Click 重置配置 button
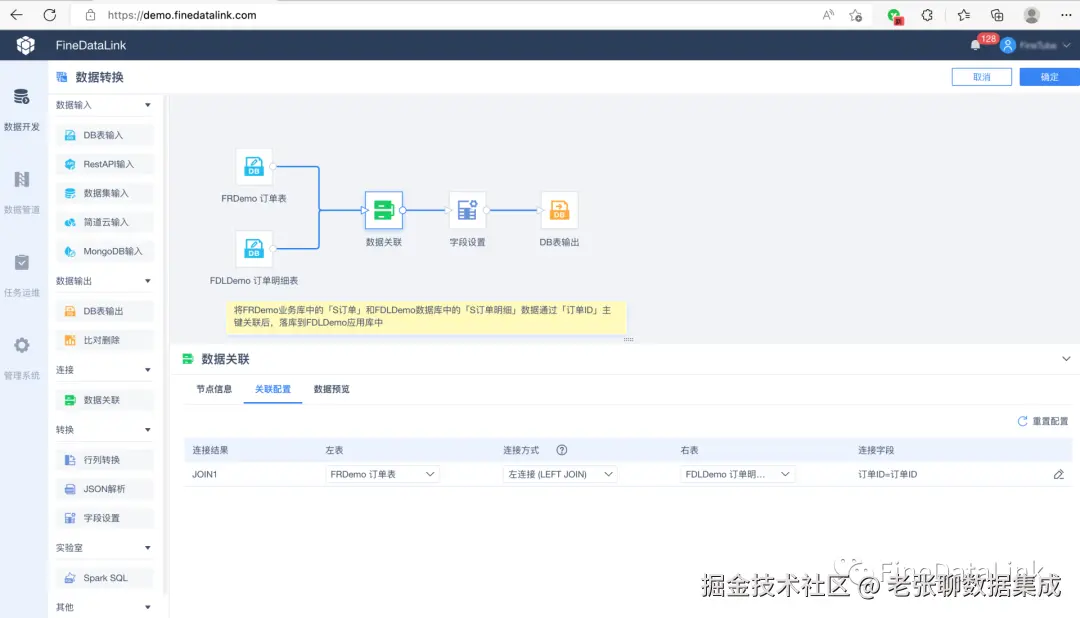The width and height of the screenshot is (1080, 618). (1043, 421)
